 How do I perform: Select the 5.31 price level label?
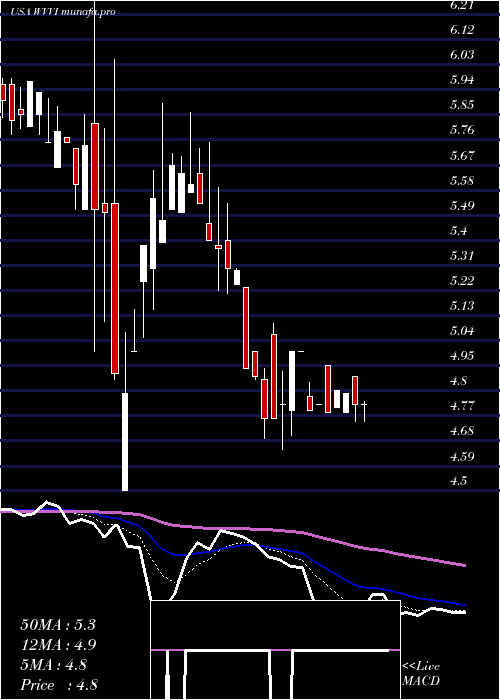coord(462,256)
